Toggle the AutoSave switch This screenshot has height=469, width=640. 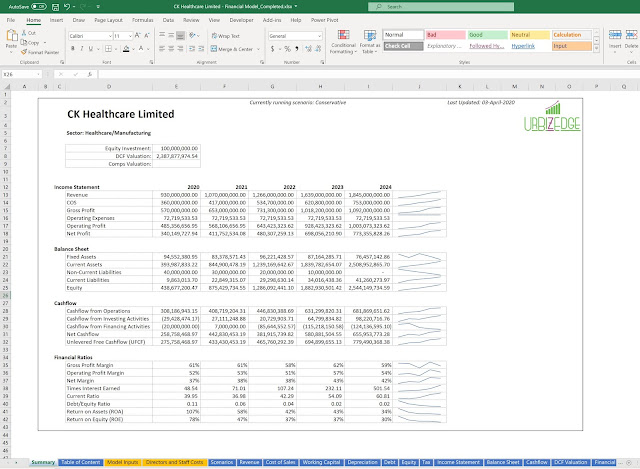coord(39,7)
